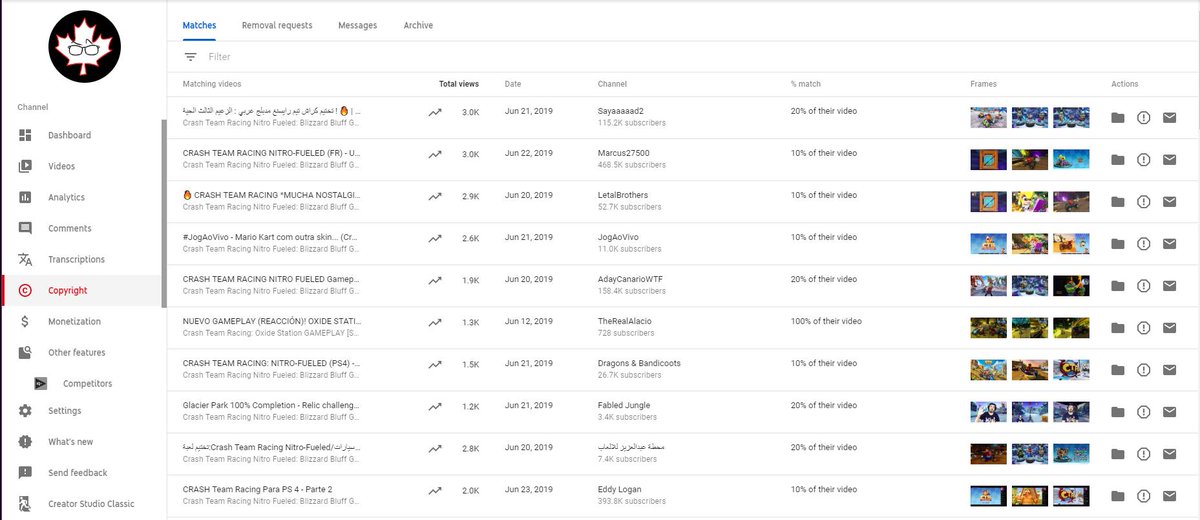Select the Matches tab

[x=199, y=25]
